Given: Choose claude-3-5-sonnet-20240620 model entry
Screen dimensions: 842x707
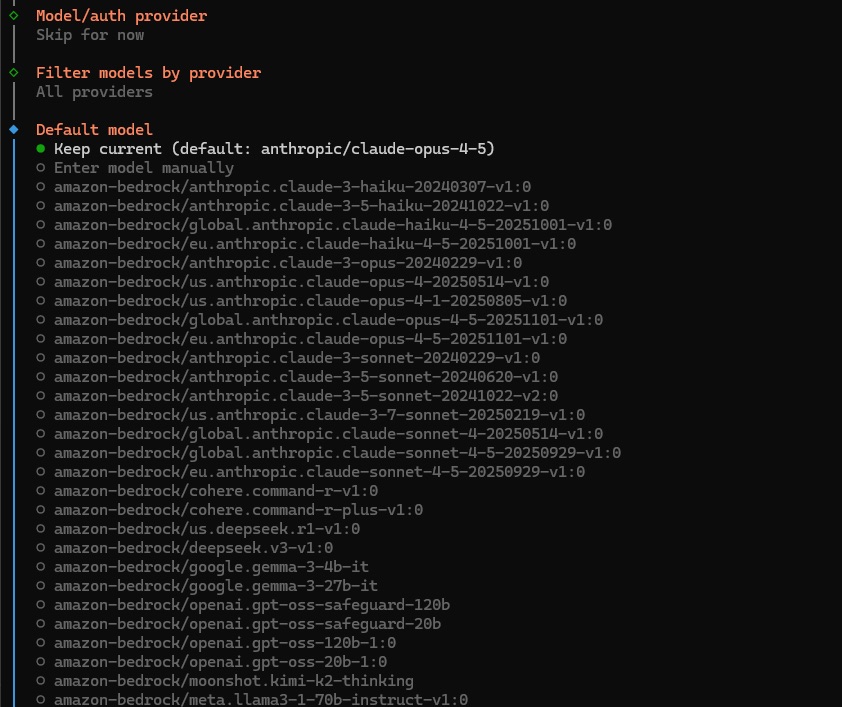Looking at the screenshot, I should [306, 377].
